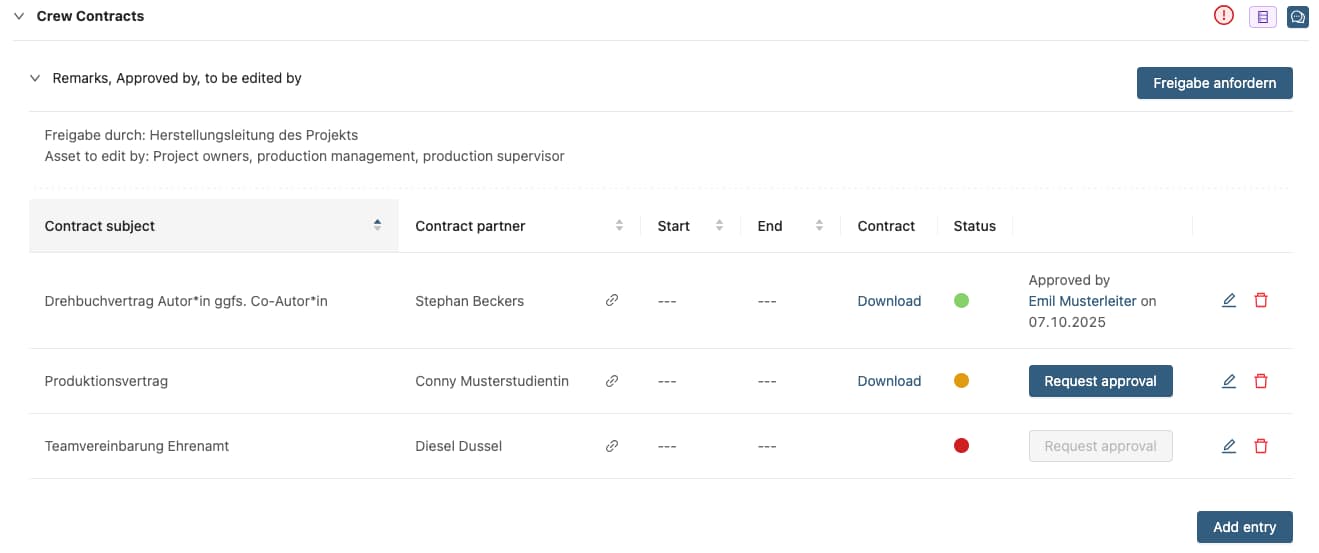Delete the Drehbuchvertrag contract entry
This screenshot has width=1319, height=553.
point(1261,300)
